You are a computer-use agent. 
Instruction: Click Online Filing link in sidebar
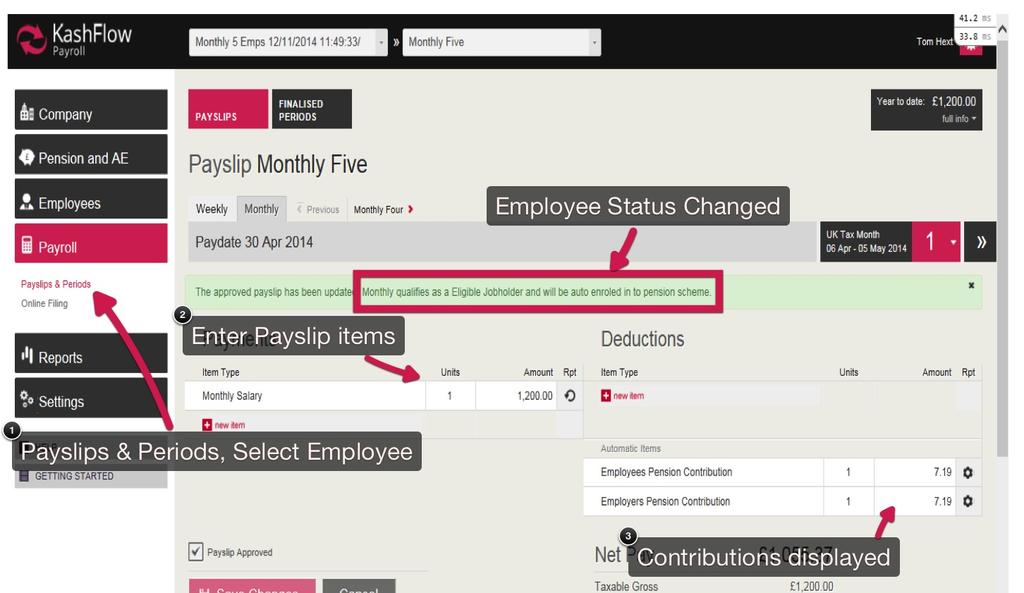44,303
